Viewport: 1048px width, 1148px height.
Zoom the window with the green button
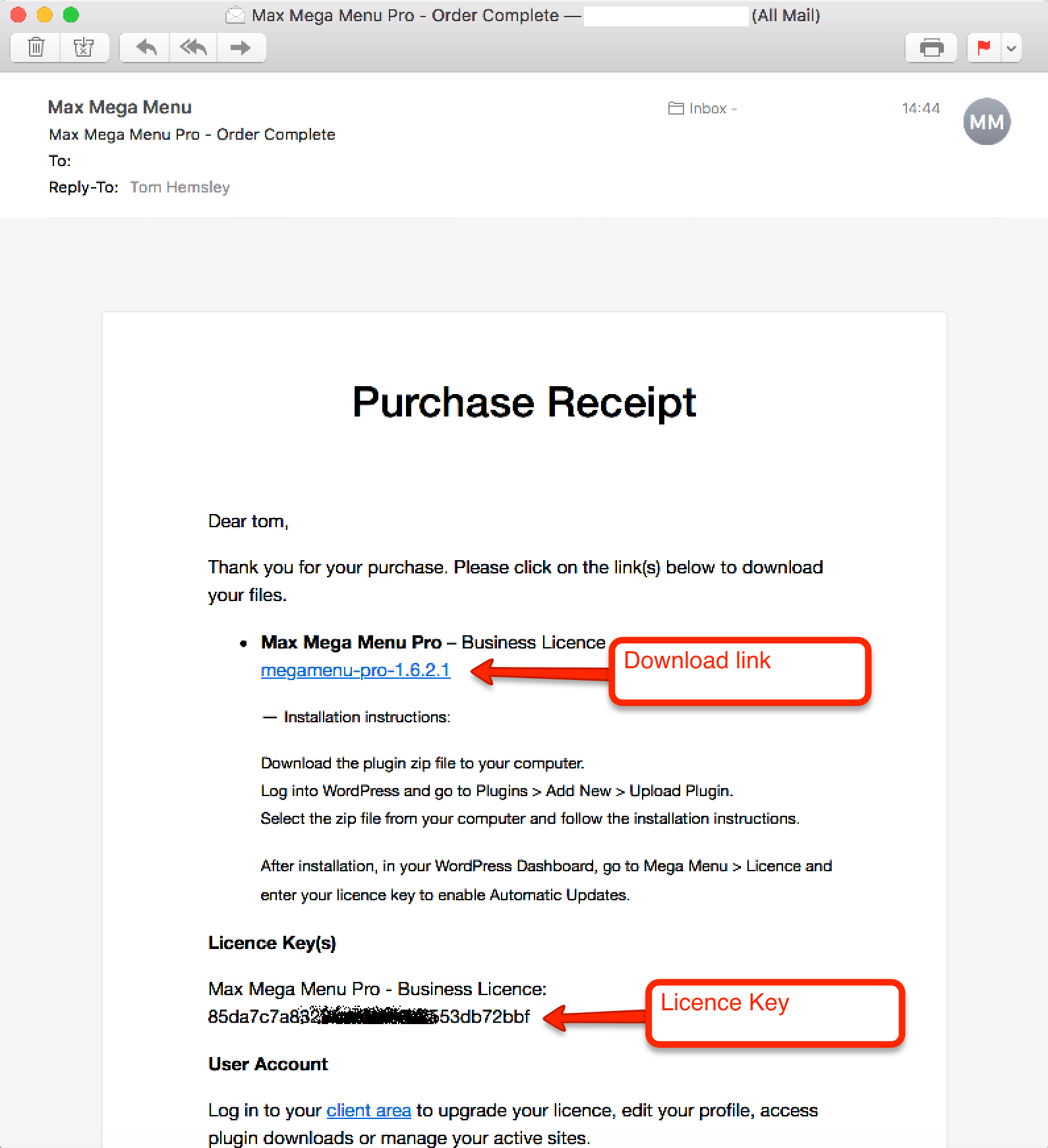pyautogui.click(x=71, y=14)
